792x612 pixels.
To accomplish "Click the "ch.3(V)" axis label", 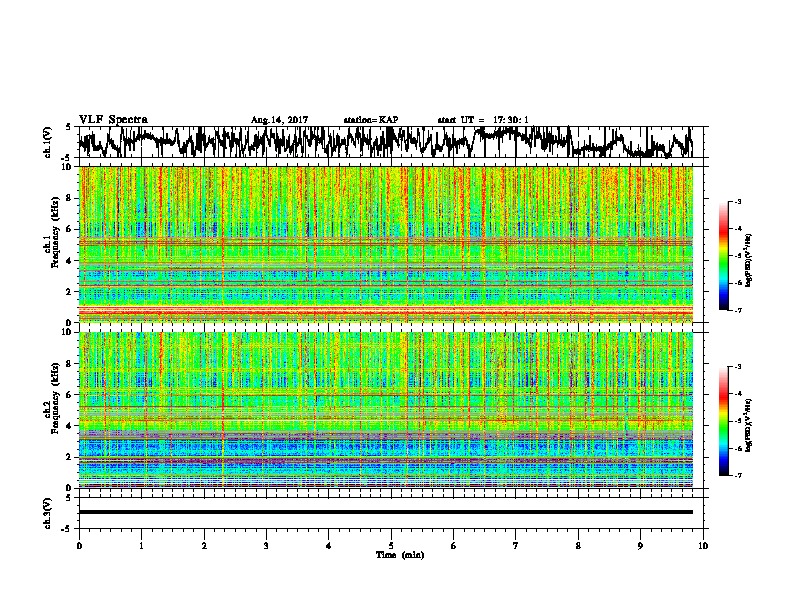I will pyautogui.click(x=47, y=513).
